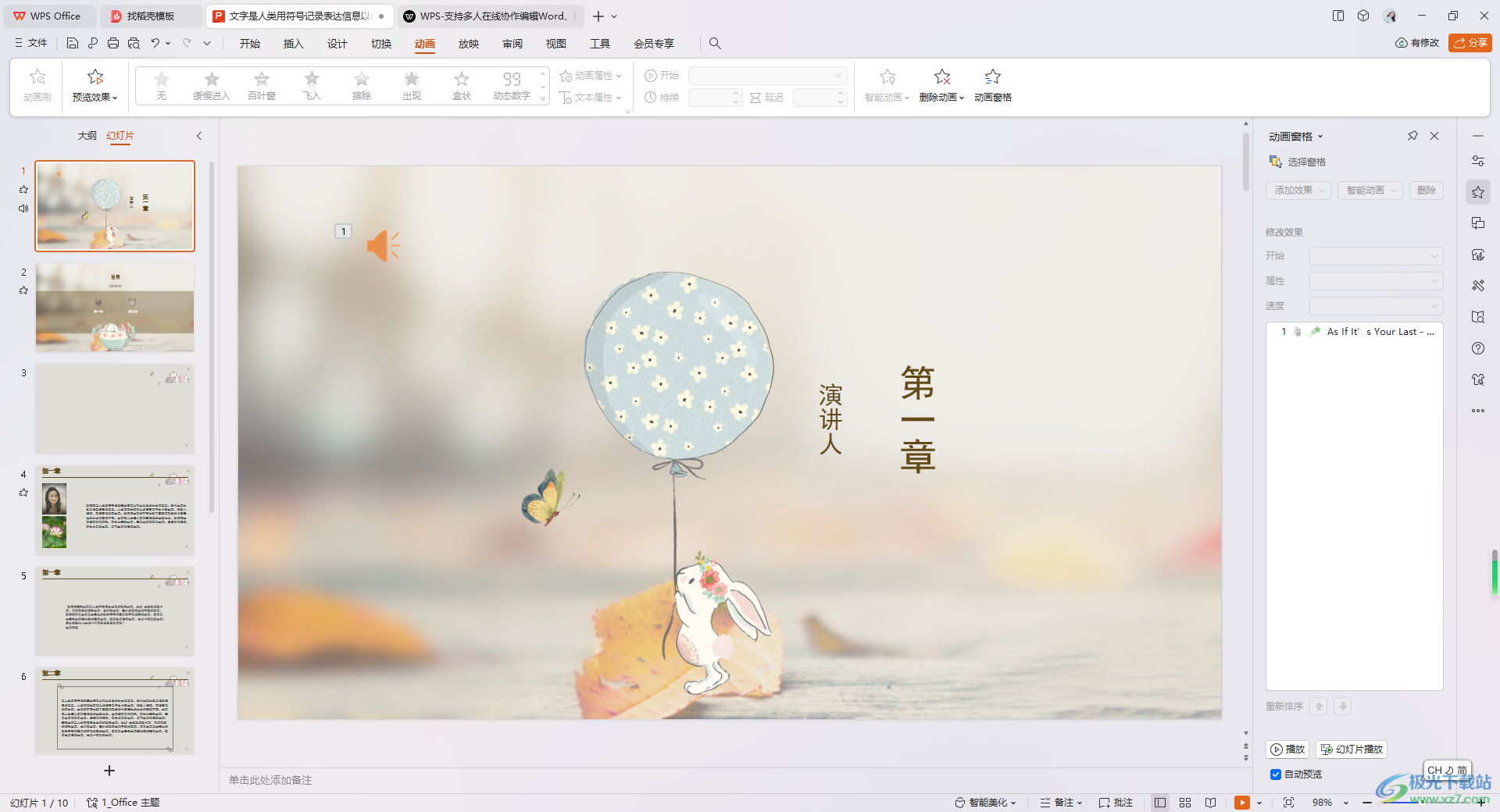Expand the 动画窗格 pane title dropdown
This screenshot has height=812, width=1500.
1320,137
